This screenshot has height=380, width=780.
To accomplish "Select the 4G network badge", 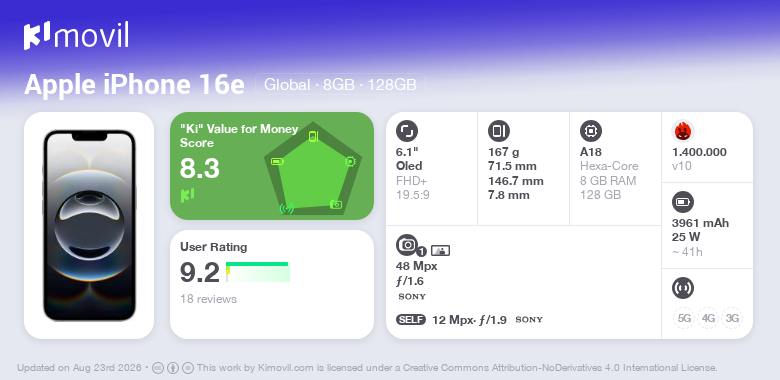I will coord(708,318).
